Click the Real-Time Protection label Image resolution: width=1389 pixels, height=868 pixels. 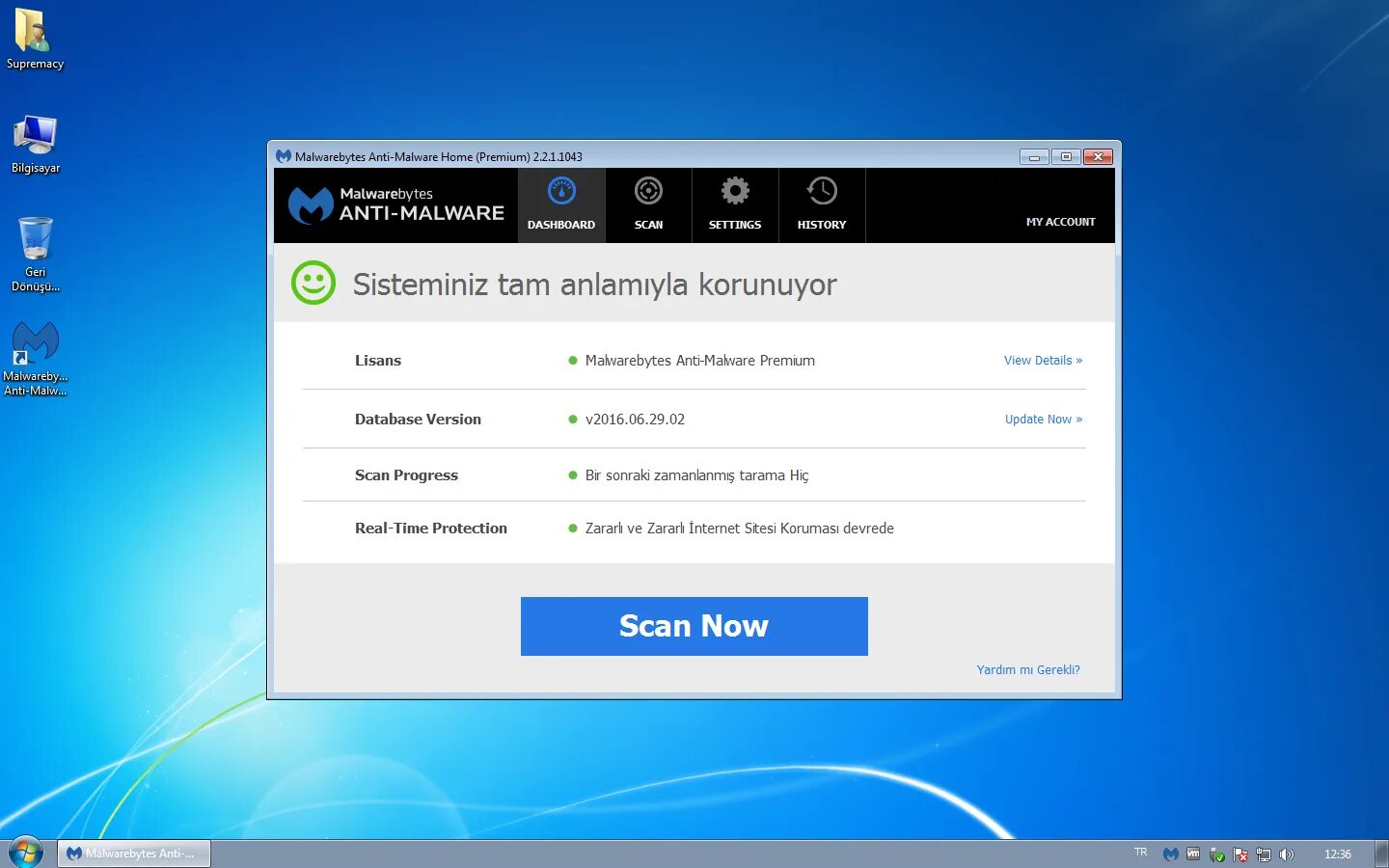[430, 528]
